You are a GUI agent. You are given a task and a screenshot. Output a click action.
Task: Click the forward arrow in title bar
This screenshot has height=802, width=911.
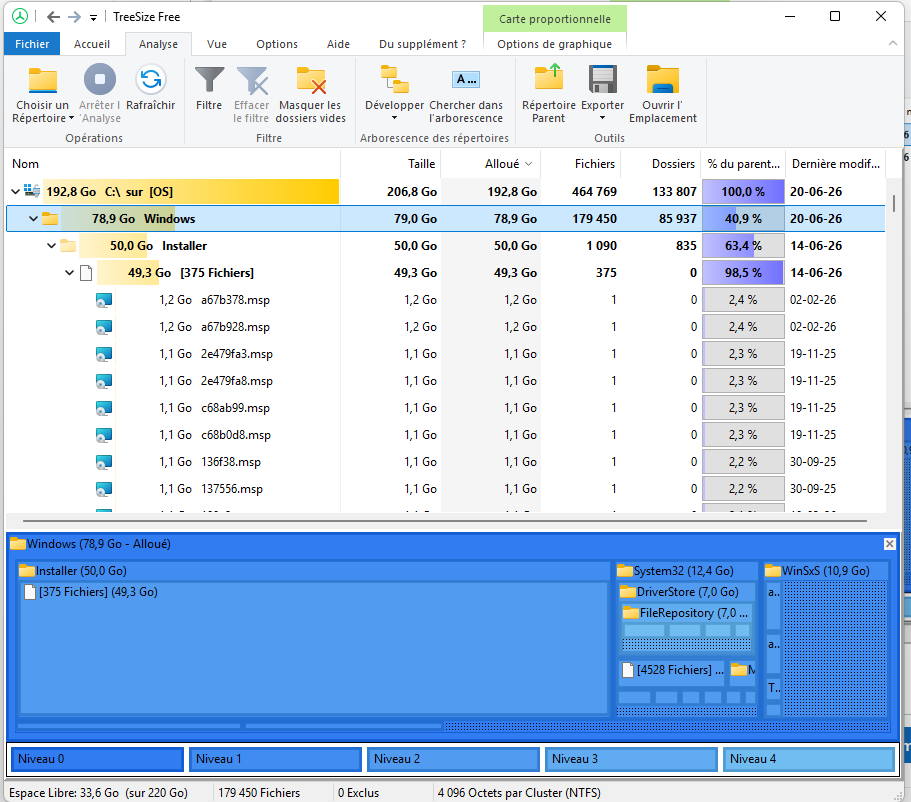(74, 17)
